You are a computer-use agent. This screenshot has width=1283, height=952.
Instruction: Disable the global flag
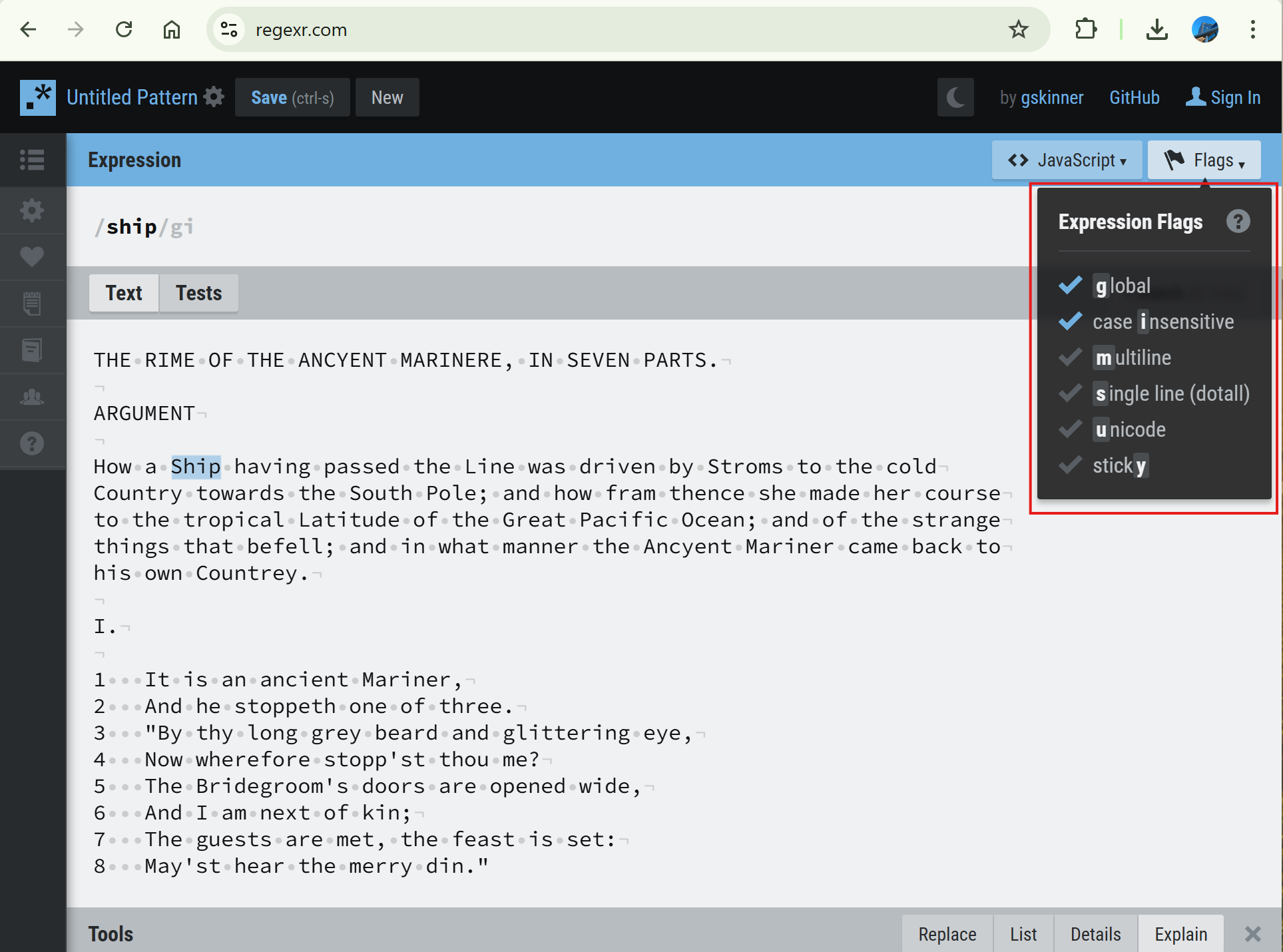1123,286
